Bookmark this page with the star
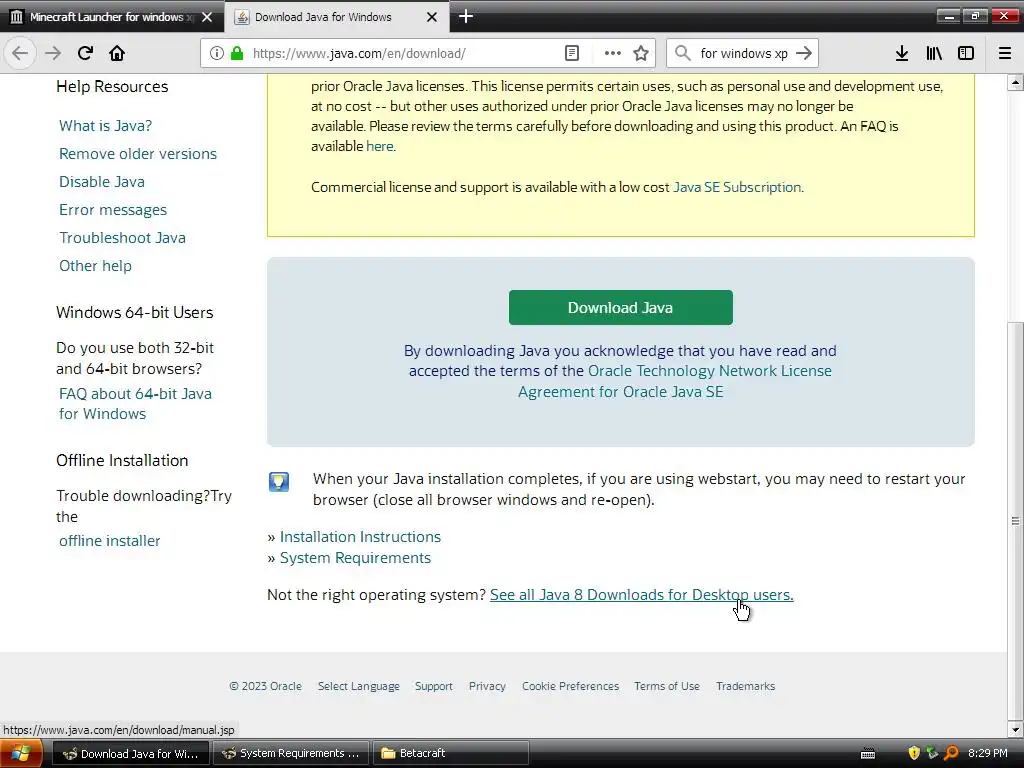Viewport: 1024px width, 768px height. [x=641, y=53]
